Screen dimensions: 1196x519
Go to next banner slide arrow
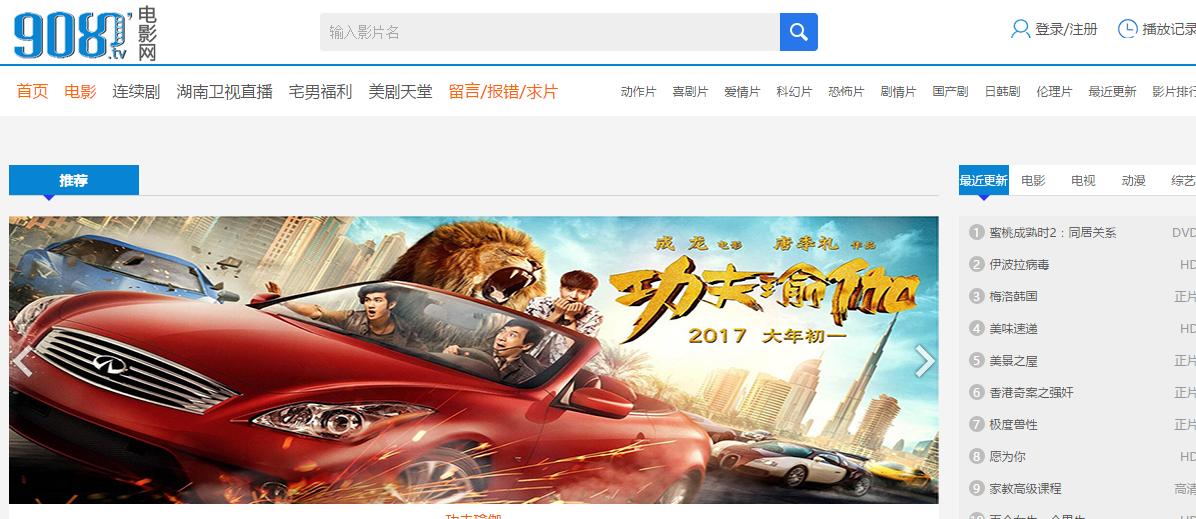pos(924,361)
